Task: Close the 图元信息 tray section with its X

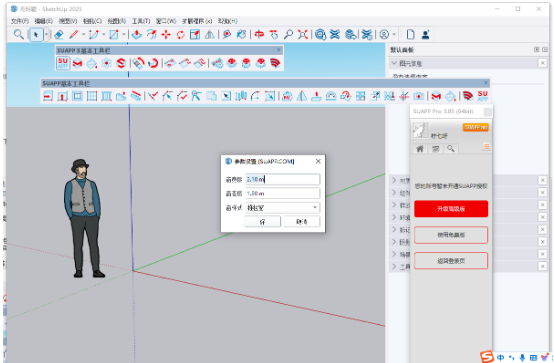Action: 543,63
